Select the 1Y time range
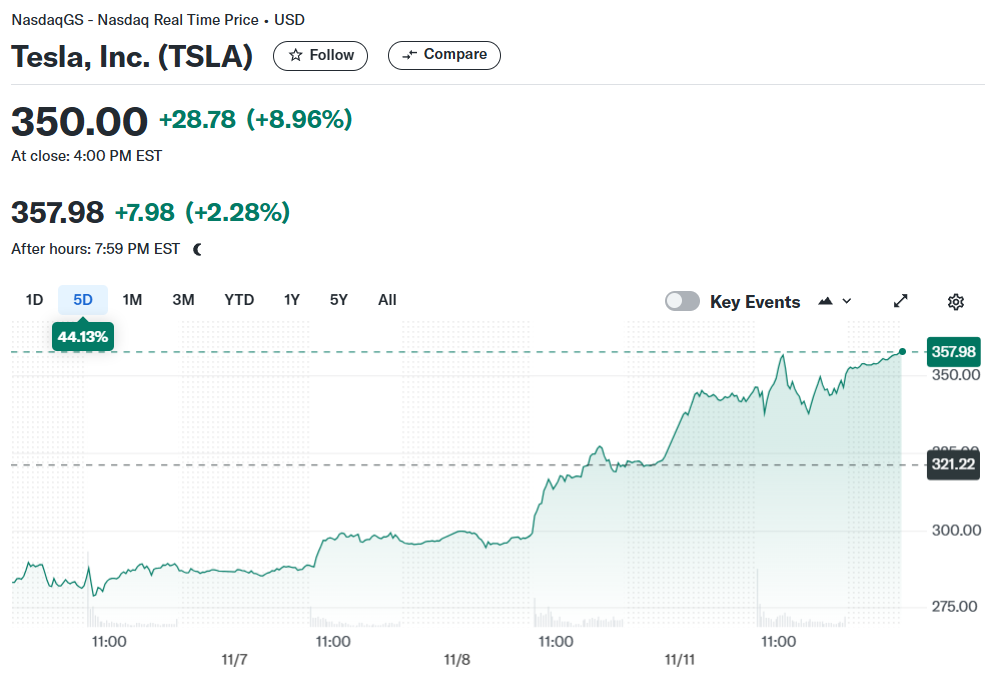The height and width of the screenshot is (681, 992). click(x=292, y=300)
